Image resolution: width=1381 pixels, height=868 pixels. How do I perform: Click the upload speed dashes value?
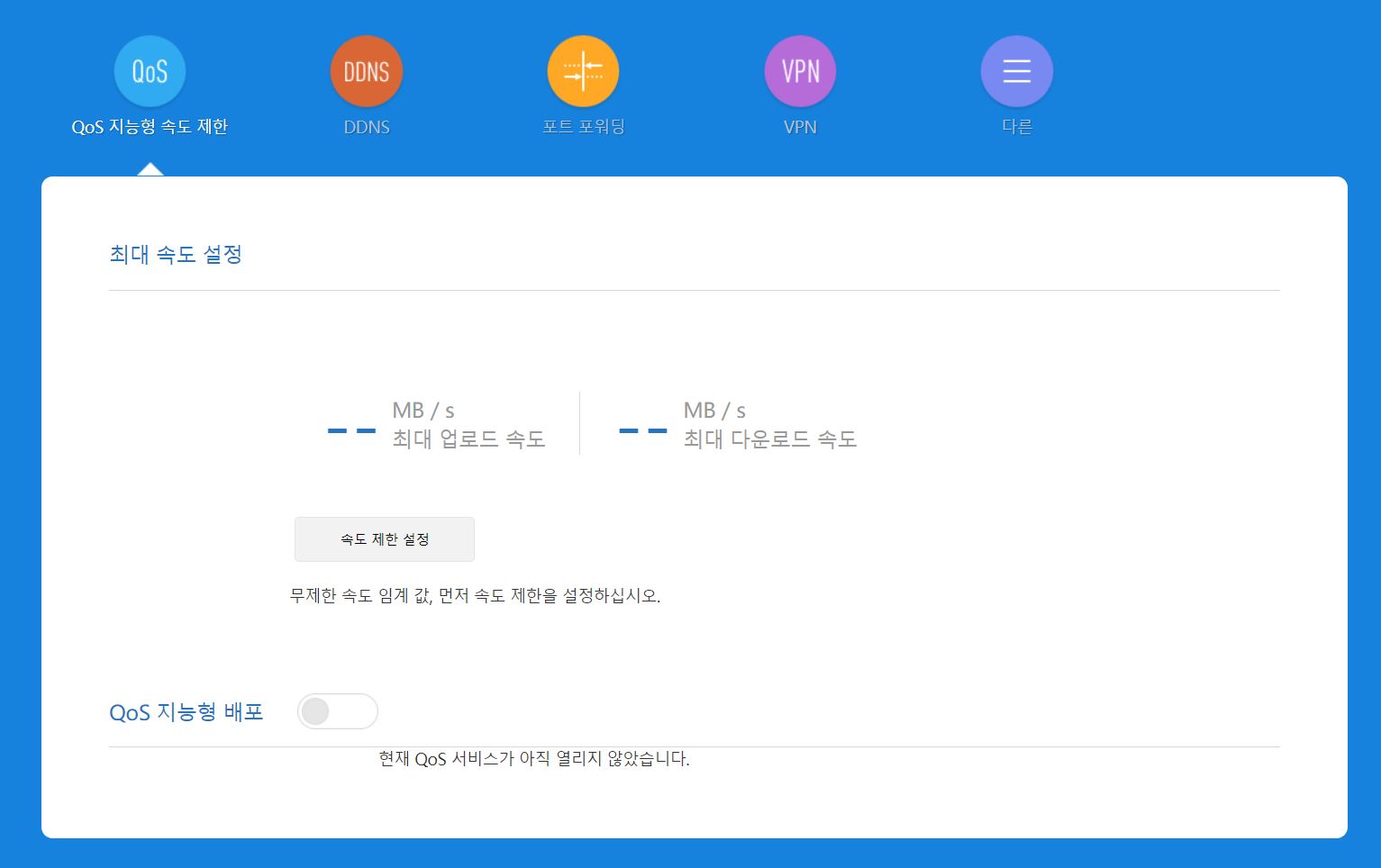(x=352, y=431)
